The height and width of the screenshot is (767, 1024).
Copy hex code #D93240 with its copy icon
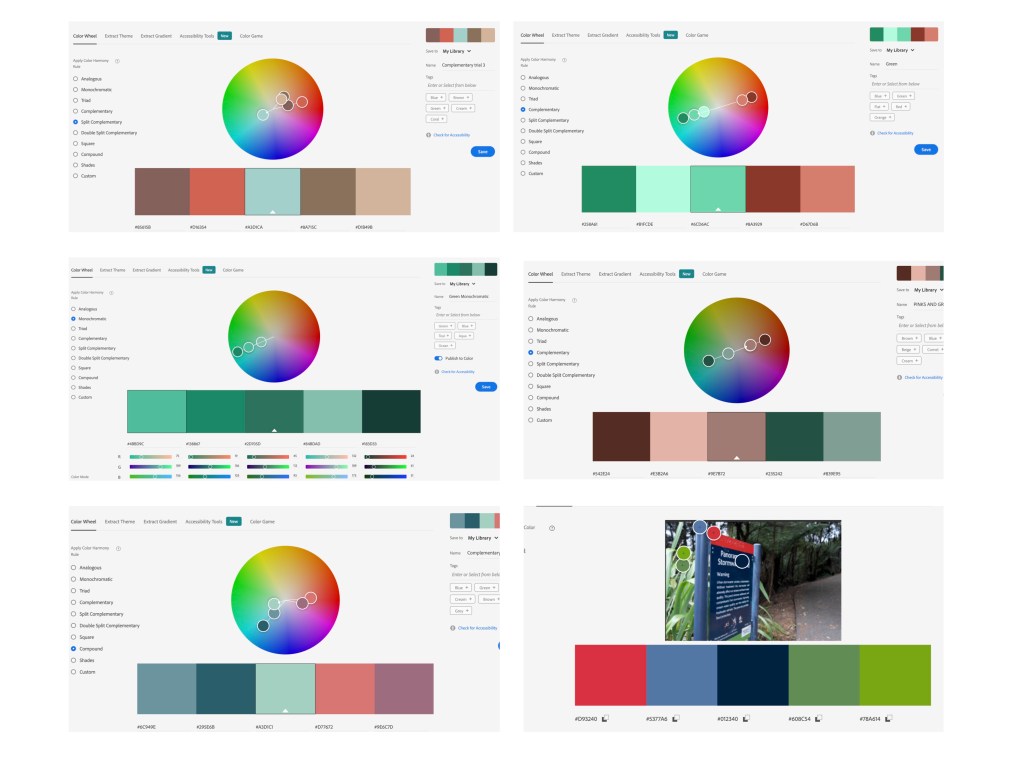pyautogui.click(x=606, y=719)
